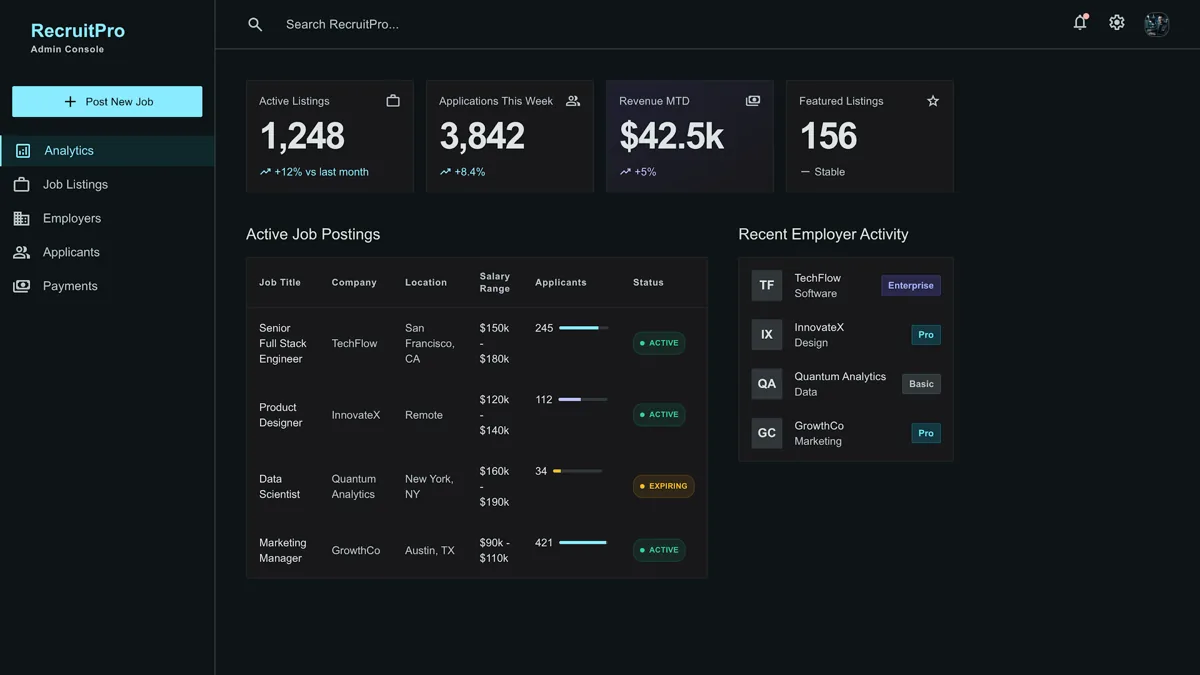Open the Applicants page
Viewport: 1200px width, 675px height.
point(107,252)
